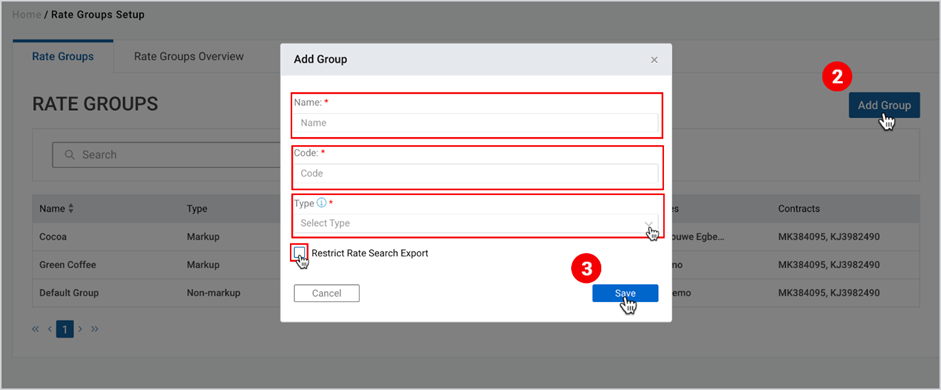The width and height of the screenshot is (941, 390).
Task: Select the Green Coffee row name
Action: click(x=67, y=265)
